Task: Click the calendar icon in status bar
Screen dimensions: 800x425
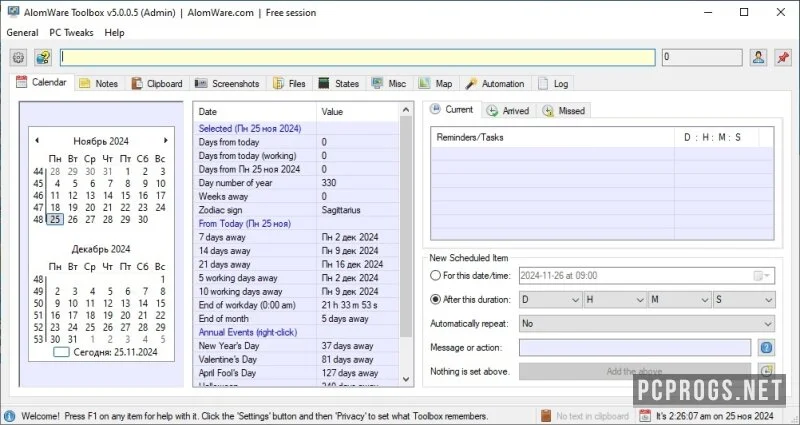Action: click(645, 416)
